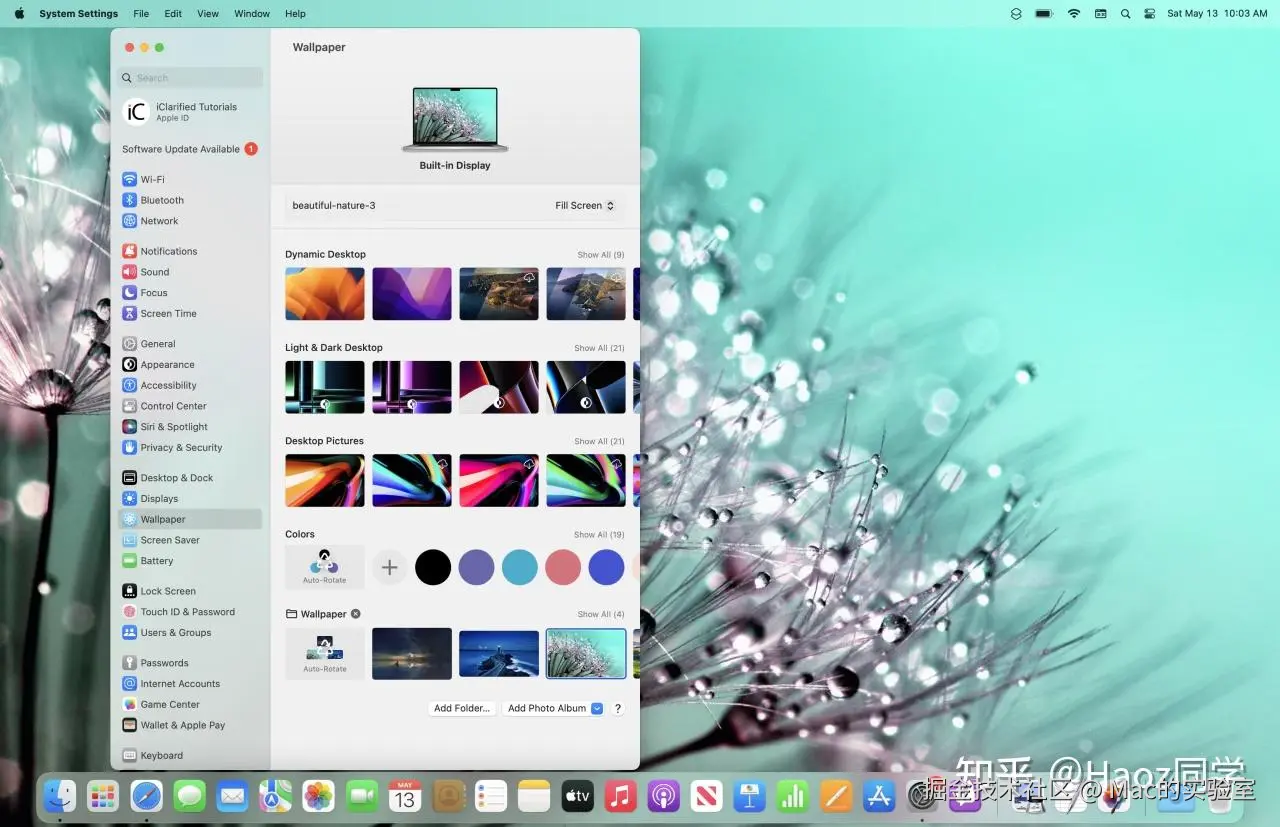Open the Help menu
This screenshot has width=1280, height=827.
pos(295,14)
